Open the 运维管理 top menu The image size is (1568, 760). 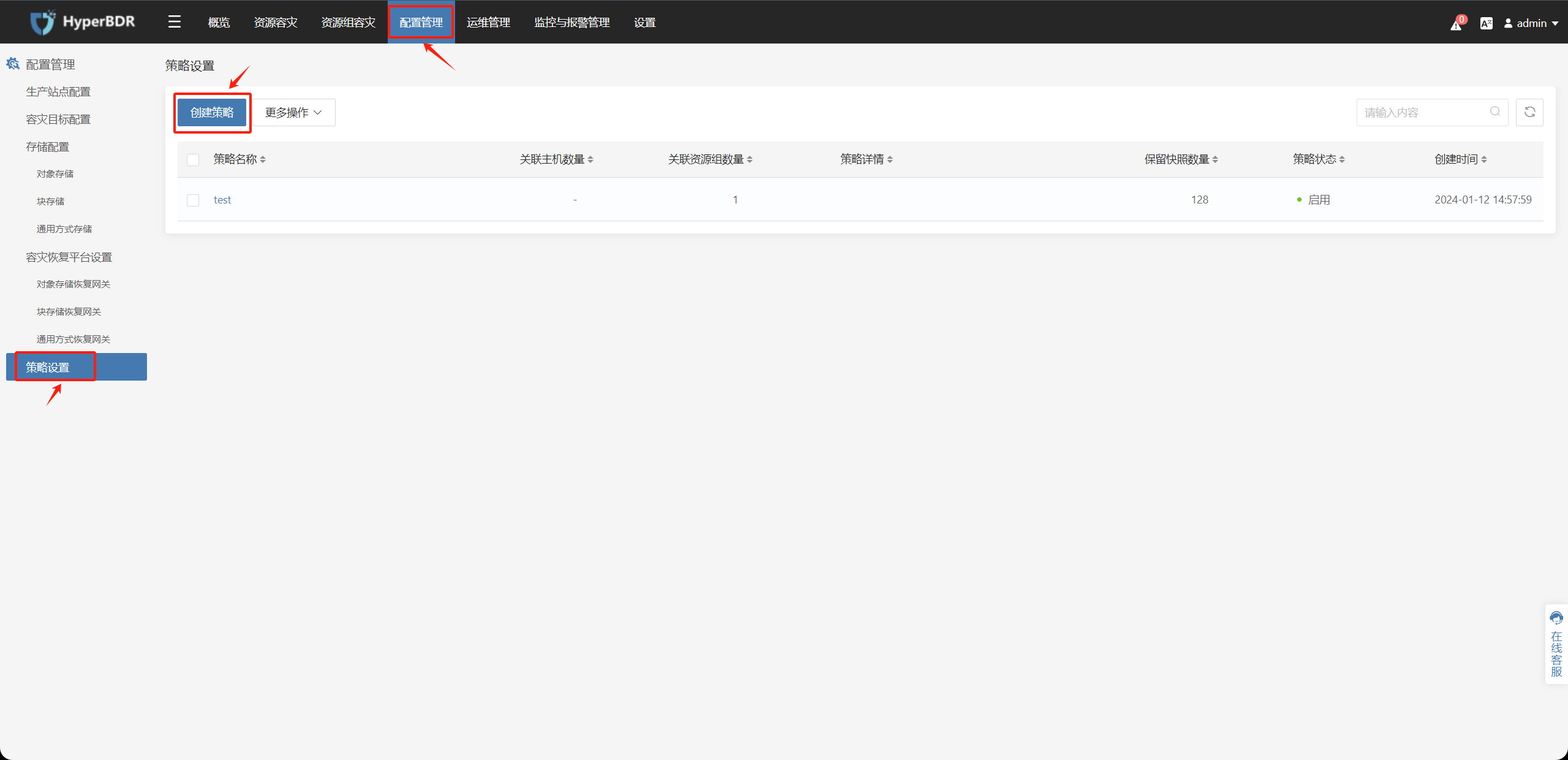[x=488, y=23]
